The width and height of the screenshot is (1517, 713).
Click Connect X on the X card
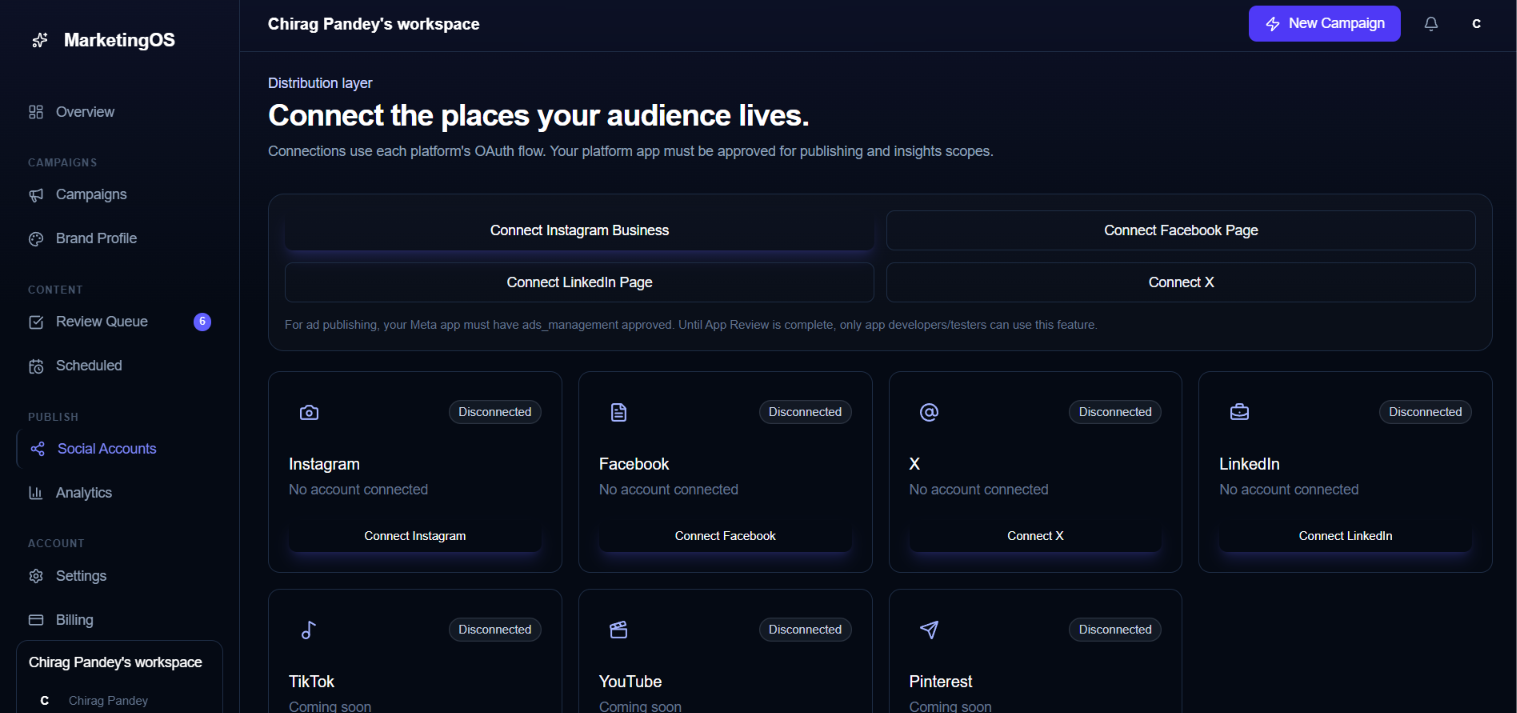click(1035, 536)
